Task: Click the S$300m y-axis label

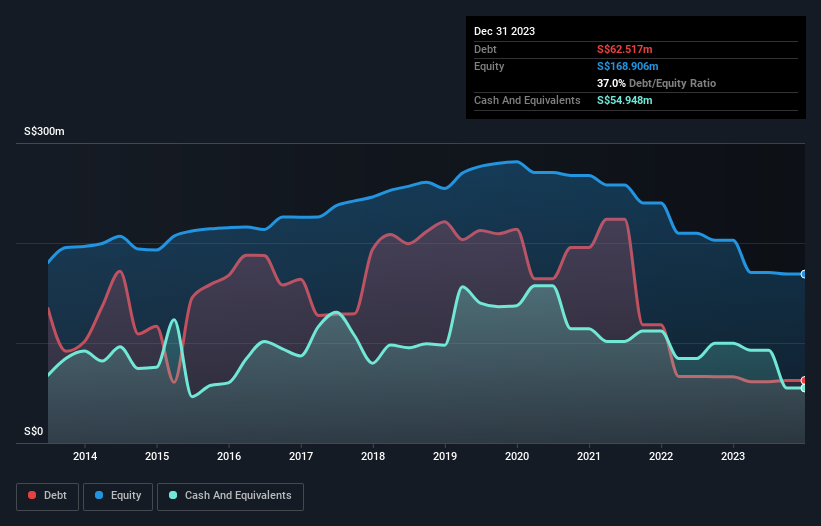Action: [x=44, y=131]
